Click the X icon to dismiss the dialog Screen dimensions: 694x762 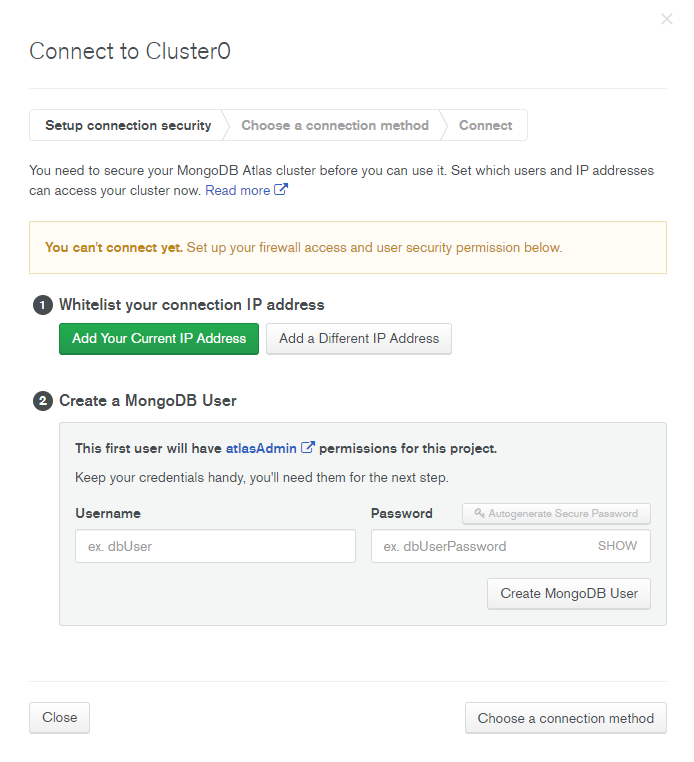667,19
